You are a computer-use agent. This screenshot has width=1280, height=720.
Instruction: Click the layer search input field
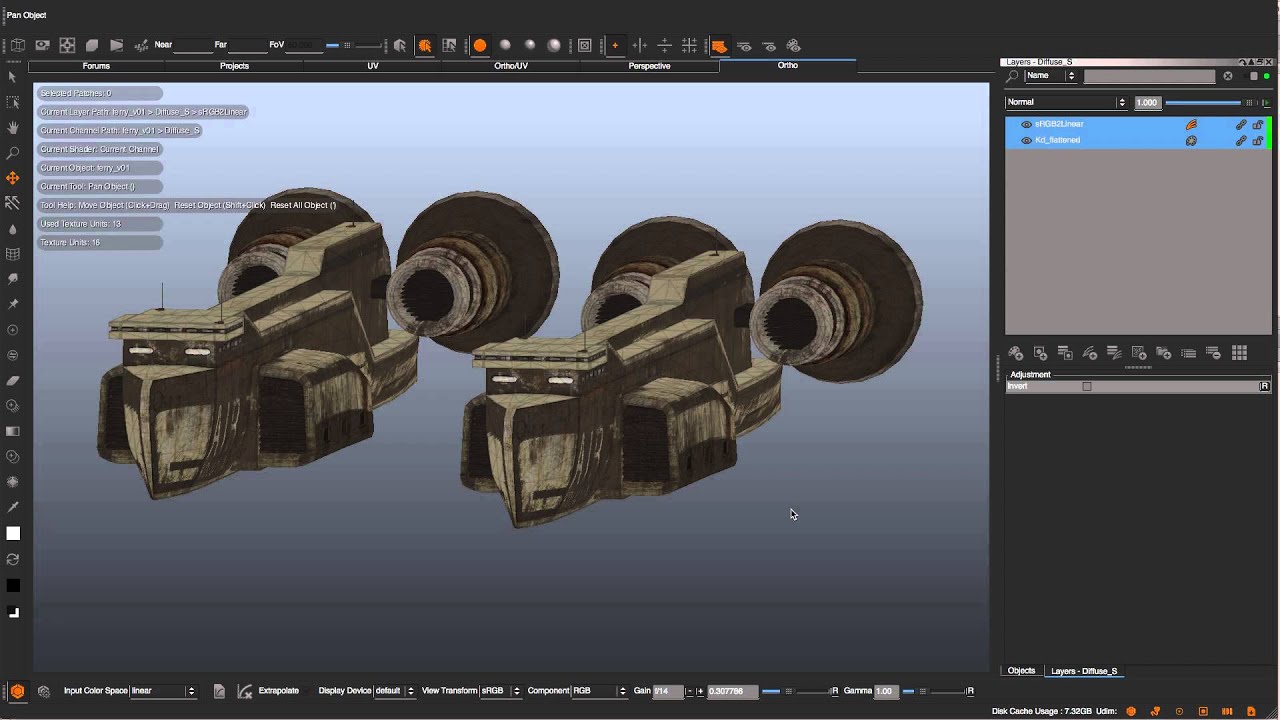click(x=1151, y=76)
